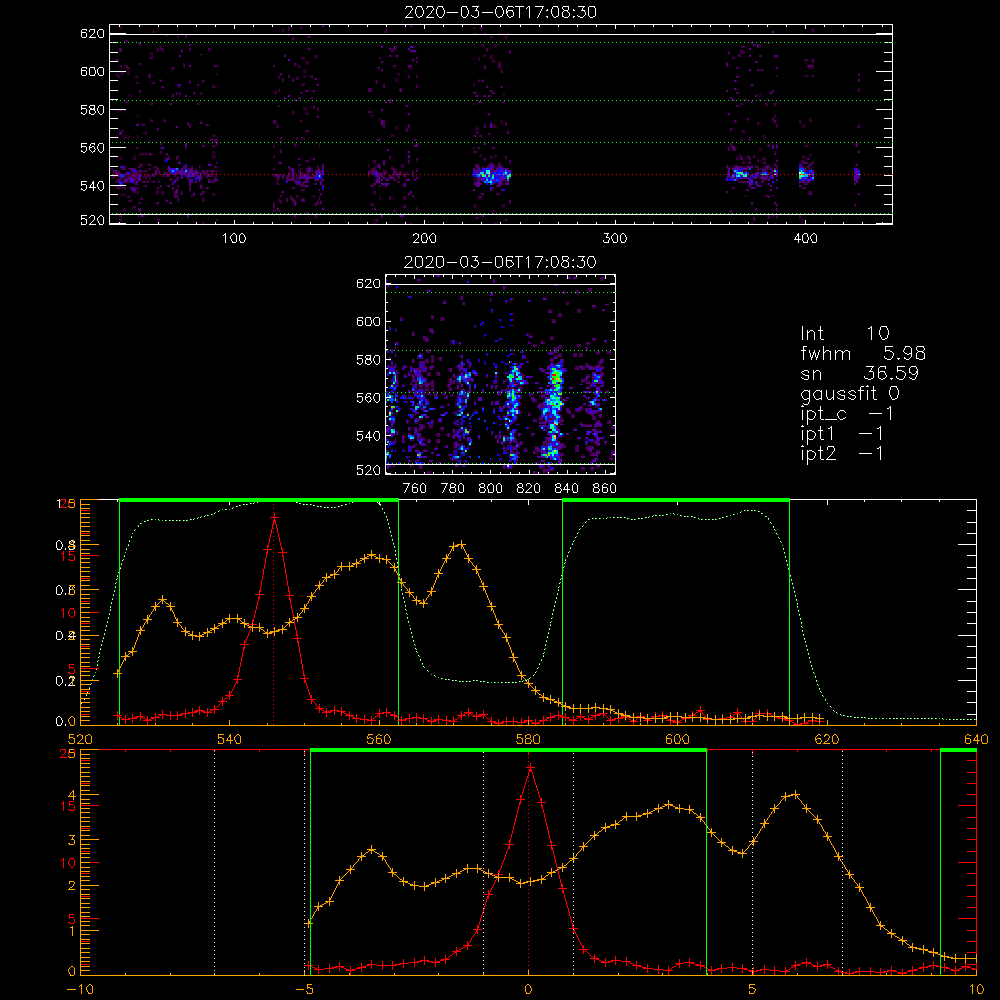The height and width of the screenshot is (1000, 1000).
Task: Select the 'ipt2 -1' readout line
Action: tap(842, 453)
